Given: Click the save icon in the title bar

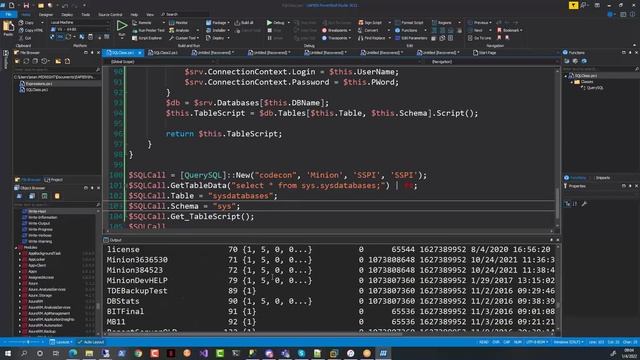Looking at the screenshot, I should point(26,5).
